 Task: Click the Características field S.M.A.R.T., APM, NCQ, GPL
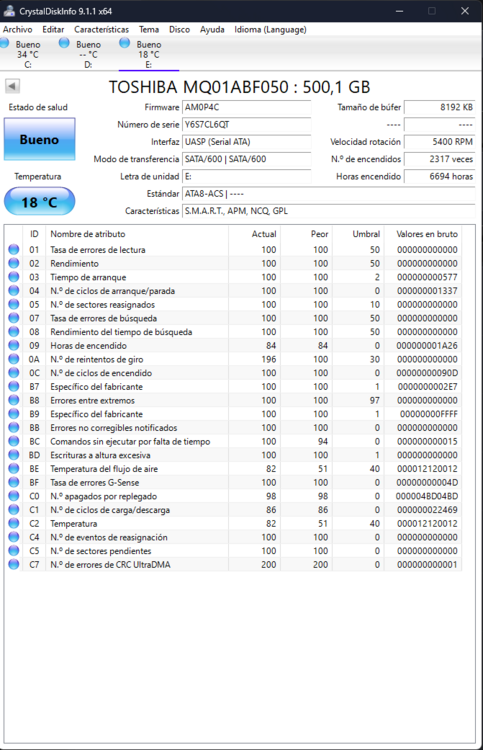coord(329,211)
